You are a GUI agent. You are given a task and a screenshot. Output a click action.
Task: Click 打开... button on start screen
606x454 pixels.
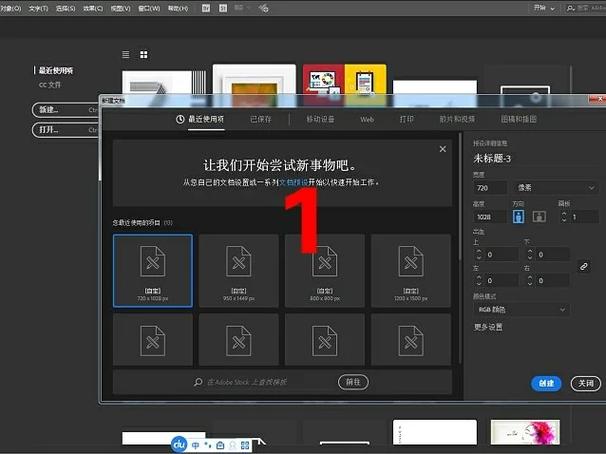66,129
